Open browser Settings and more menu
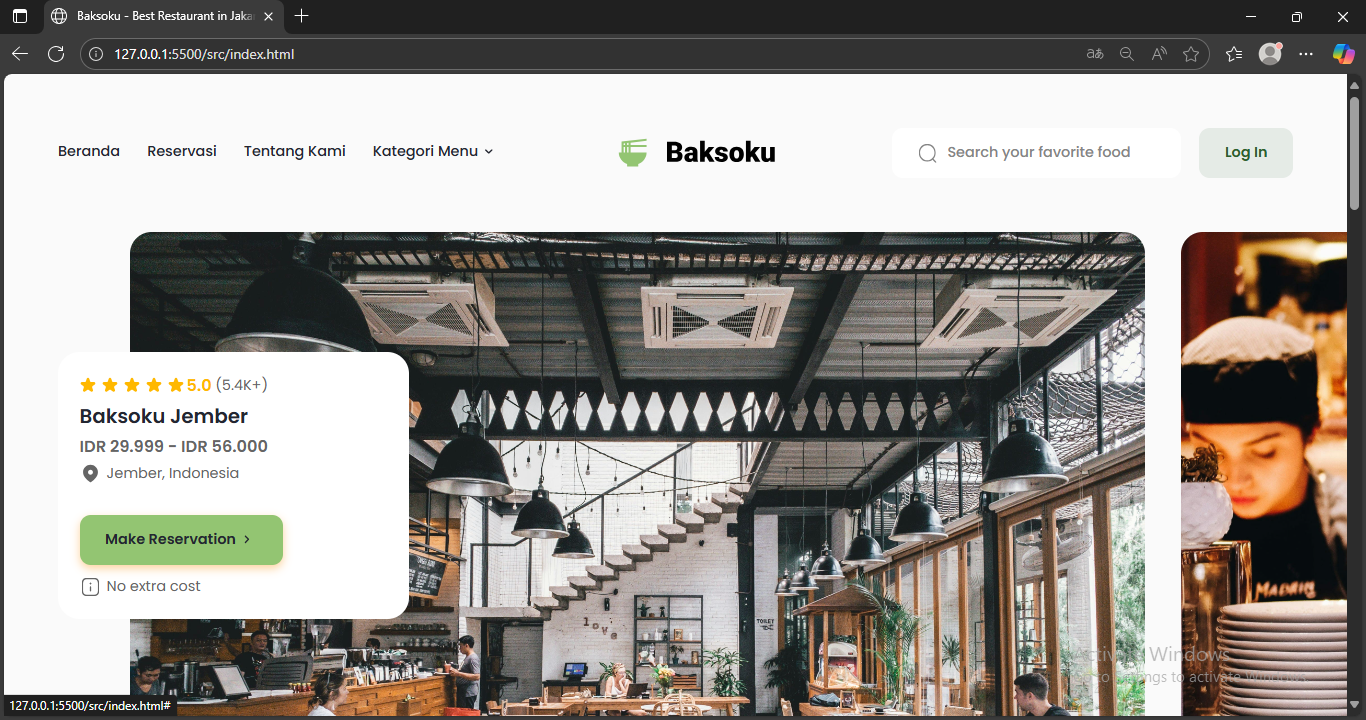Screen dimensions: 1366x720 click(1306, 54)
